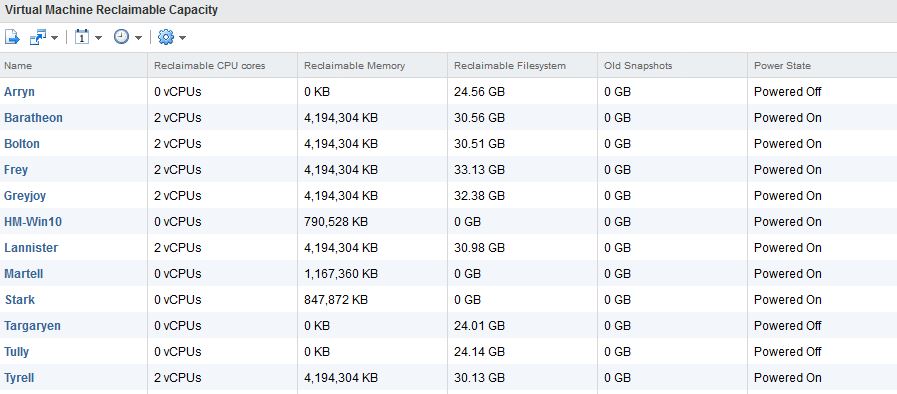Open the Lannister VM link
The width and height of the screenshot is (897, 394).
[x=31, y=248]
